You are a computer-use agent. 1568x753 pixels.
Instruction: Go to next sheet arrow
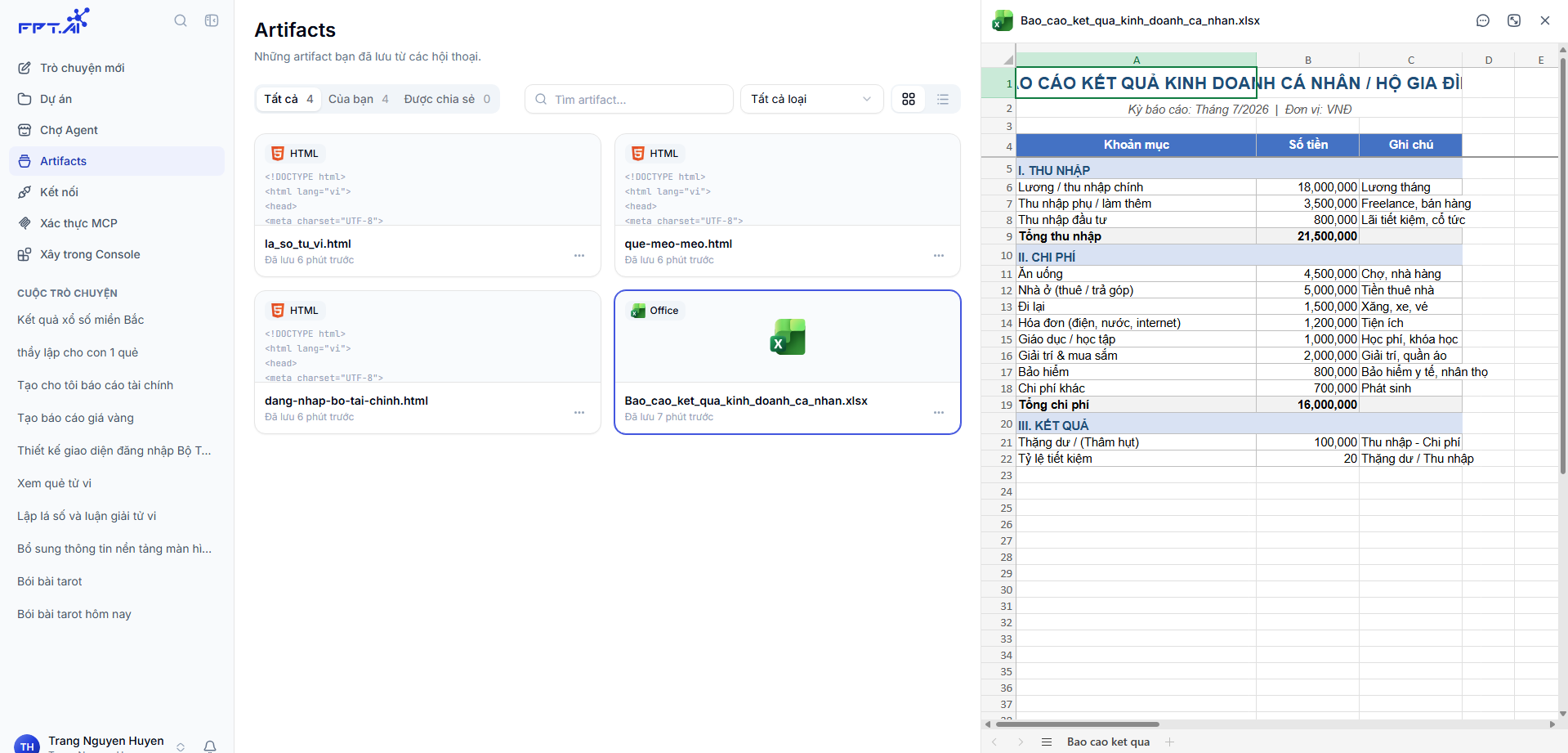point(1021,742)
